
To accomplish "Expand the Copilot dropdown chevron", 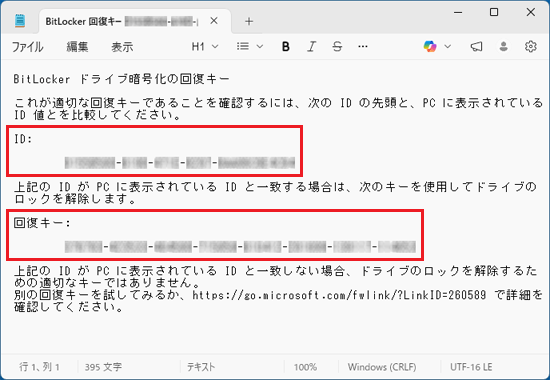I will point(448,46).
